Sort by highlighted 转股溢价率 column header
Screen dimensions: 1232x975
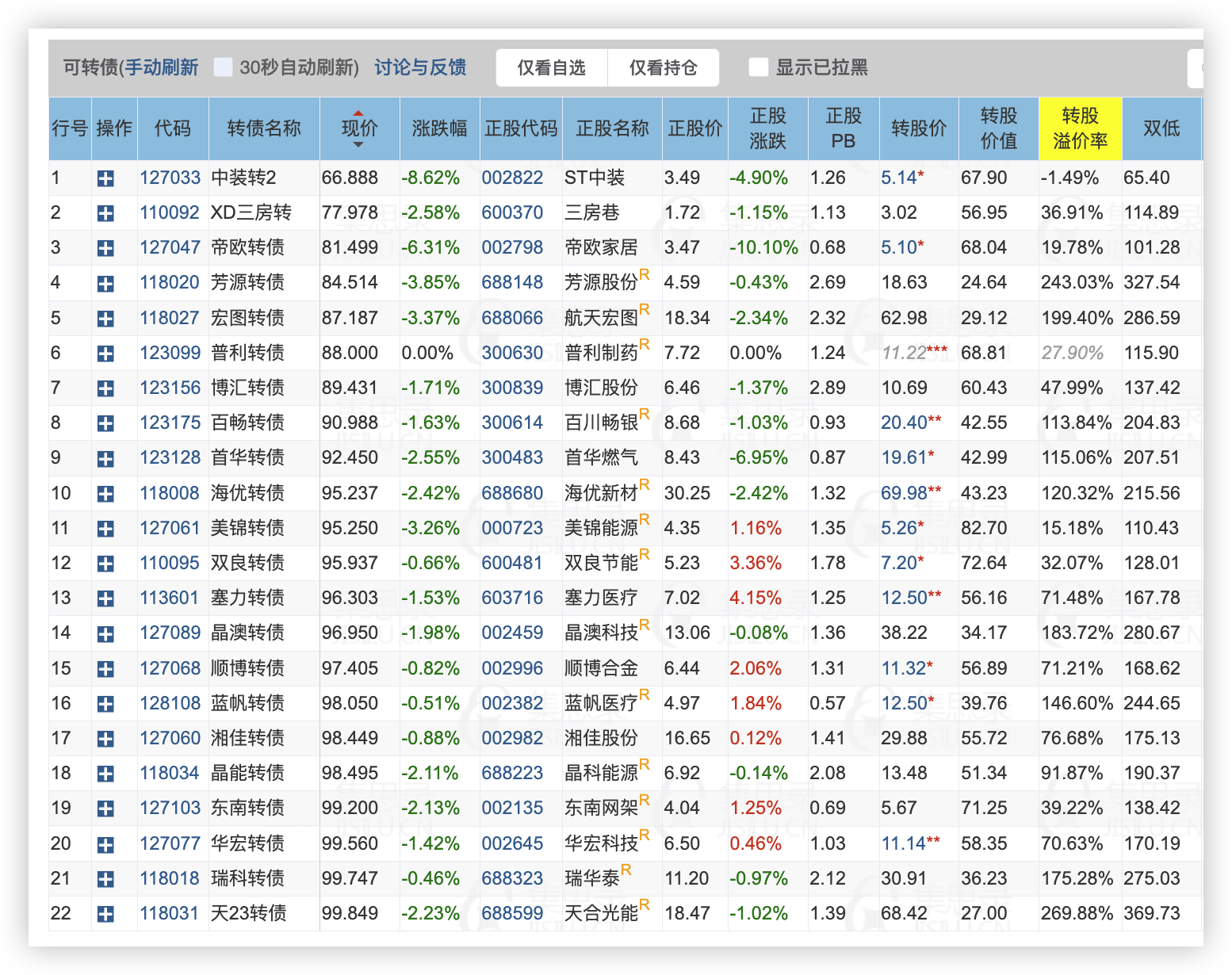coord(1080,128)
